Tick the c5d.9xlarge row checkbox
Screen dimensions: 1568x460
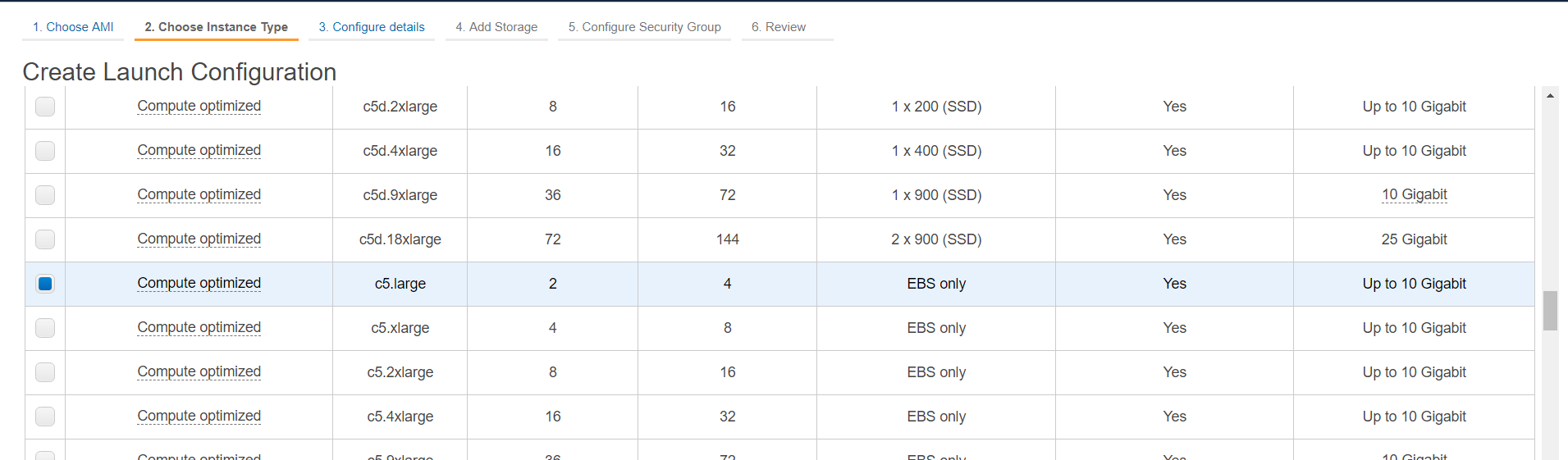[x=45, y=195]
